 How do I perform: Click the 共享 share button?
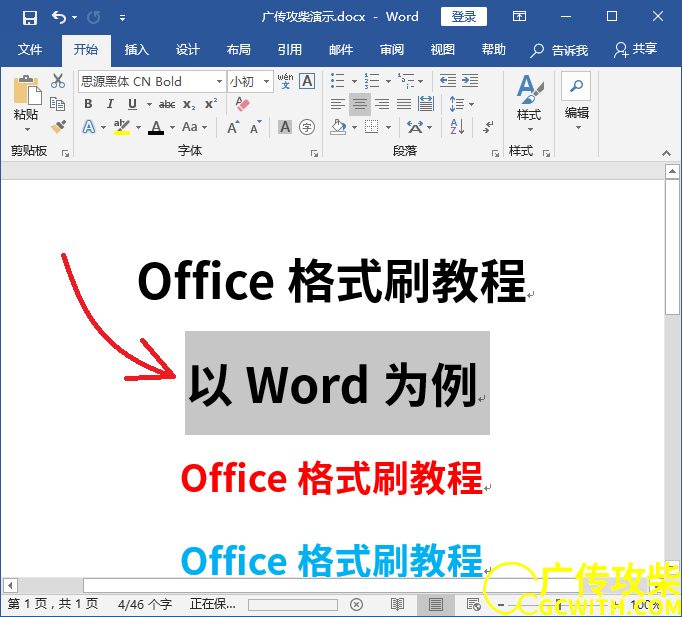[x=635, y=49]
